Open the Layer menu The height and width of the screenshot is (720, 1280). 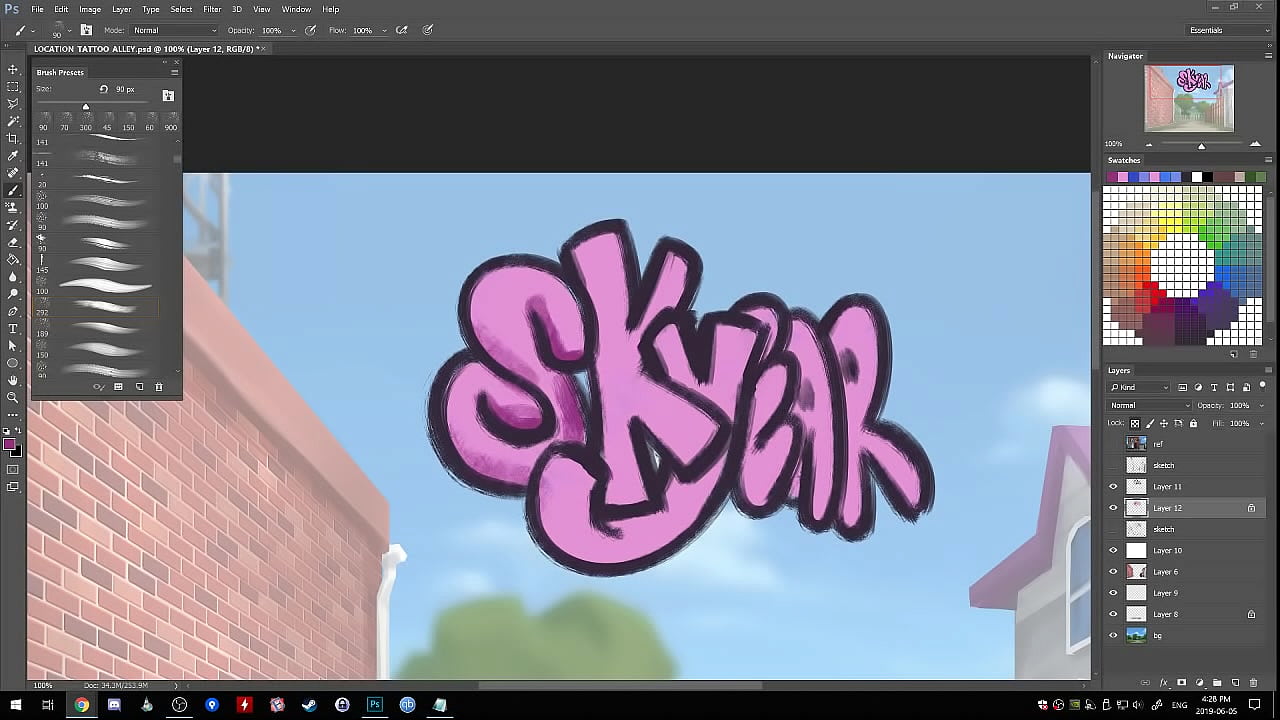pos(121,9)
